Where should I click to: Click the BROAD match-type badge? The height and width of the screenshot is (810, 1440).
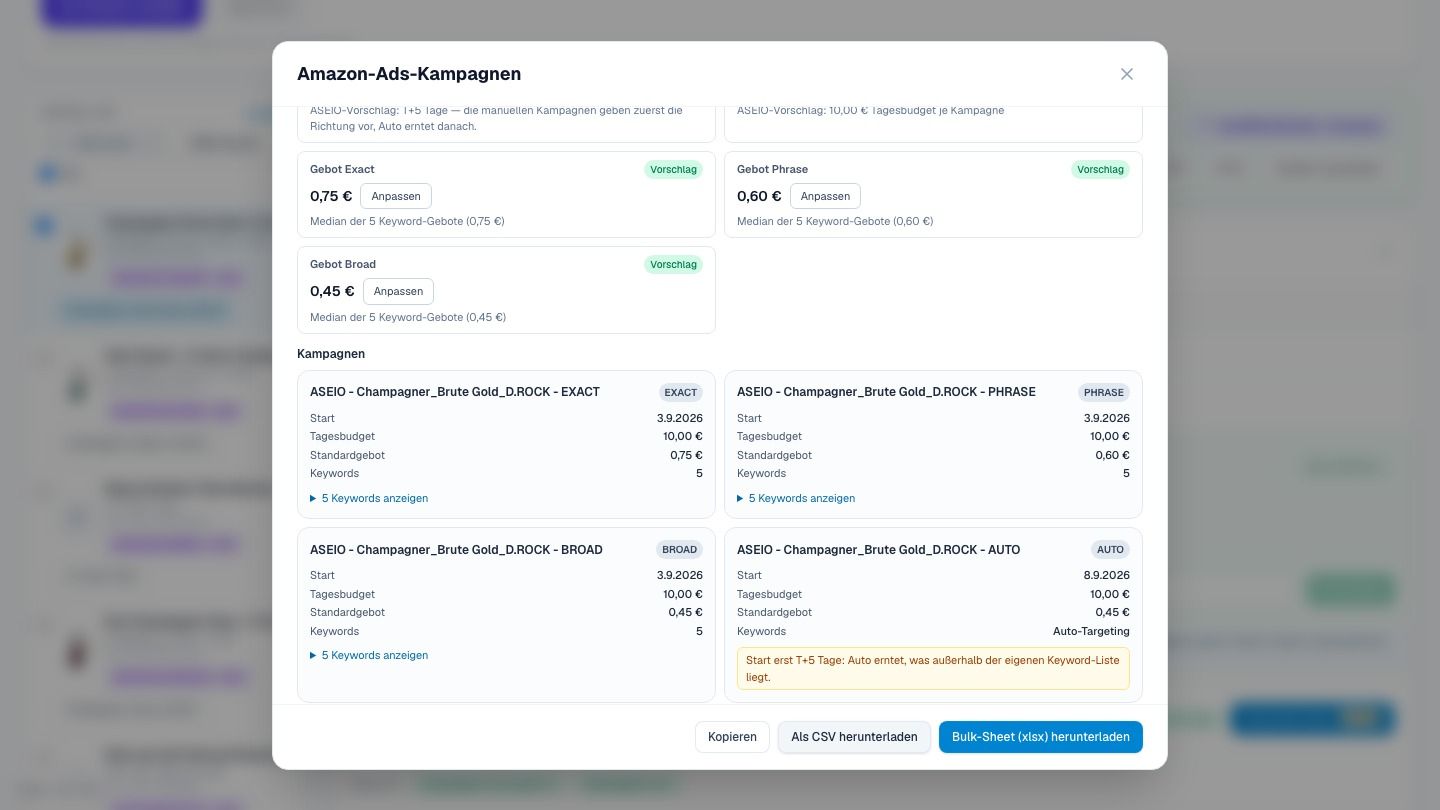pyautogui.click(x=680, y=550)
